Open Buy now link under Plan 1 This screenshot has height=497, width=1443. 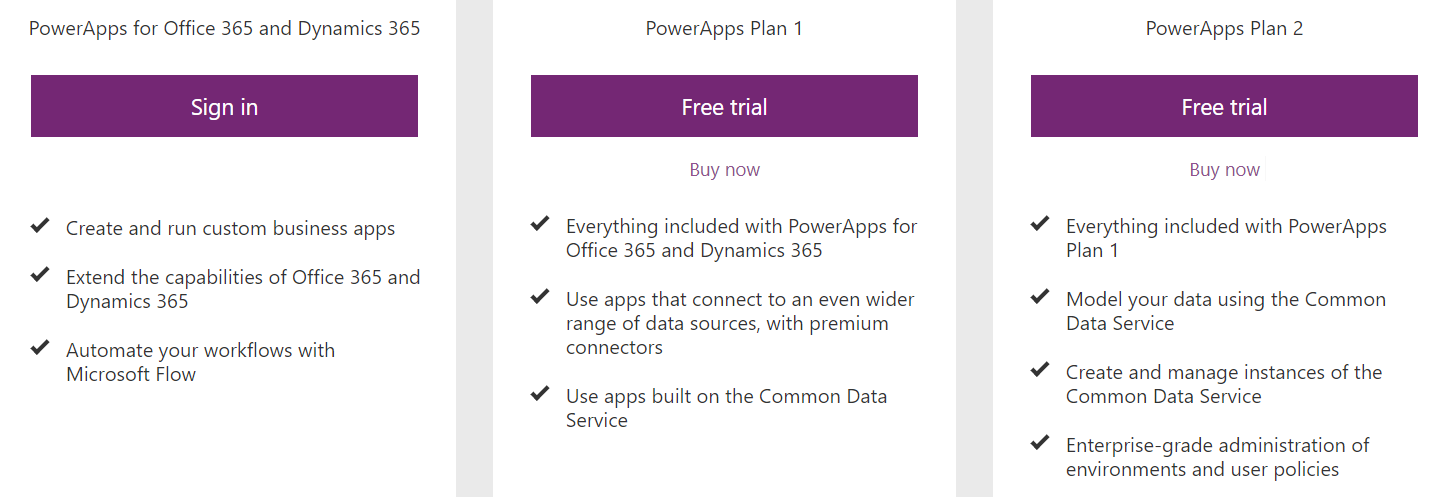724,170
